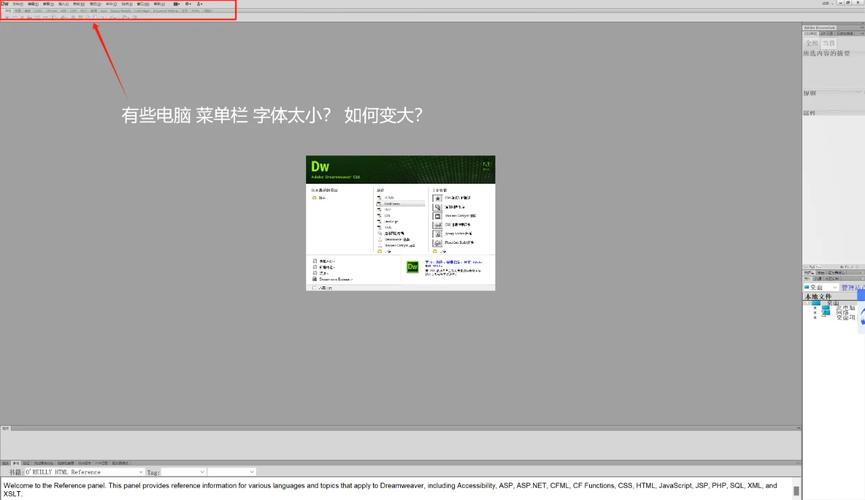Open the Site icon menu in the menu bar
Image resolution: width=865 pixels, height=500 pixels.
(x=200, y=4)
